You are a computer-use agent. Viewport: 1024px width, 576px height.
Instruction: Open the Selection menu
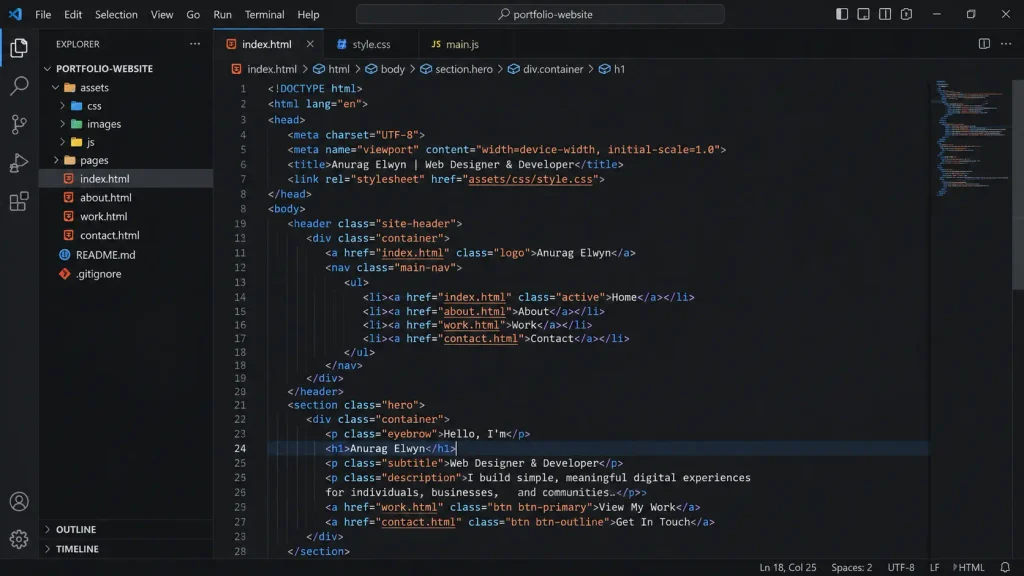click(x=116, y=14)
